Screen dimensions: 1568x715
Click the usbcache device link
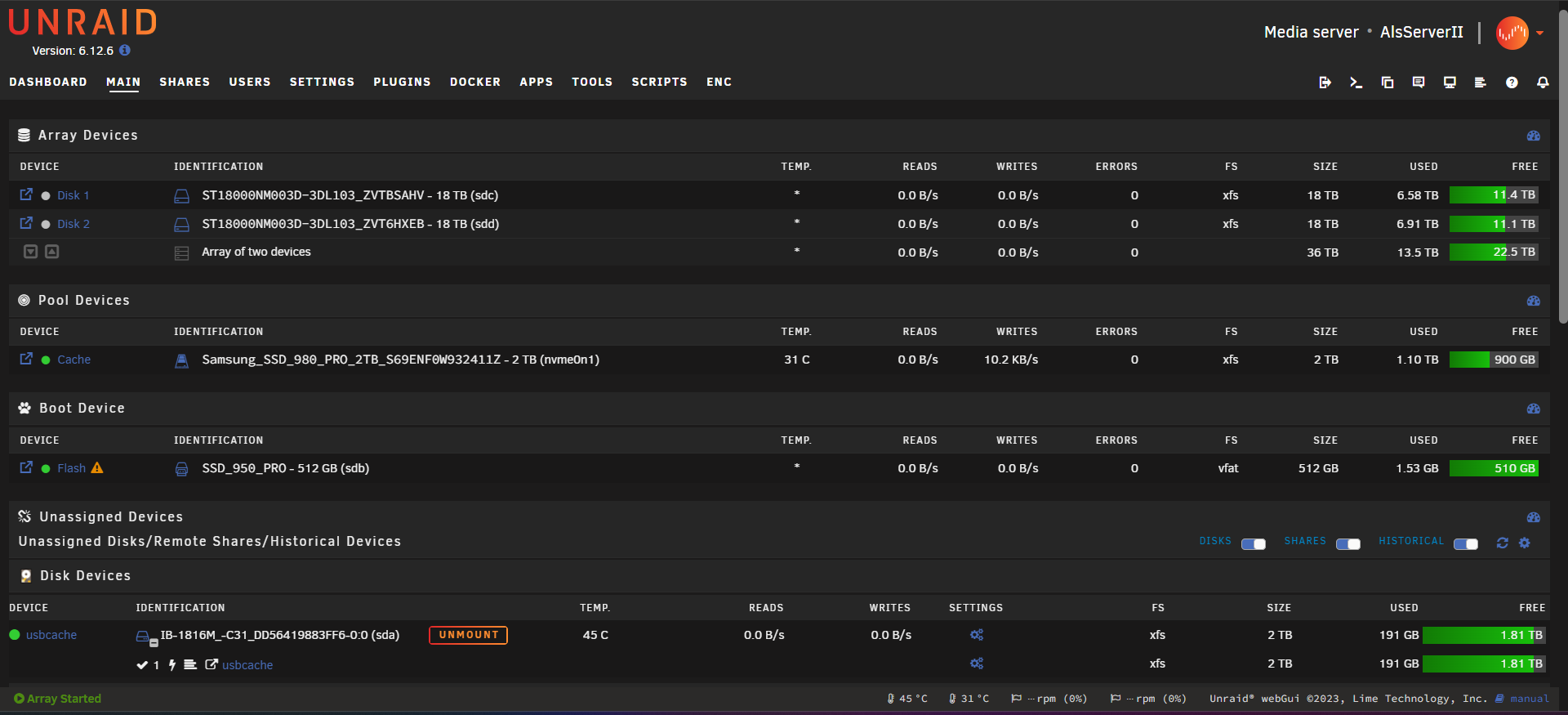point(51,635)
